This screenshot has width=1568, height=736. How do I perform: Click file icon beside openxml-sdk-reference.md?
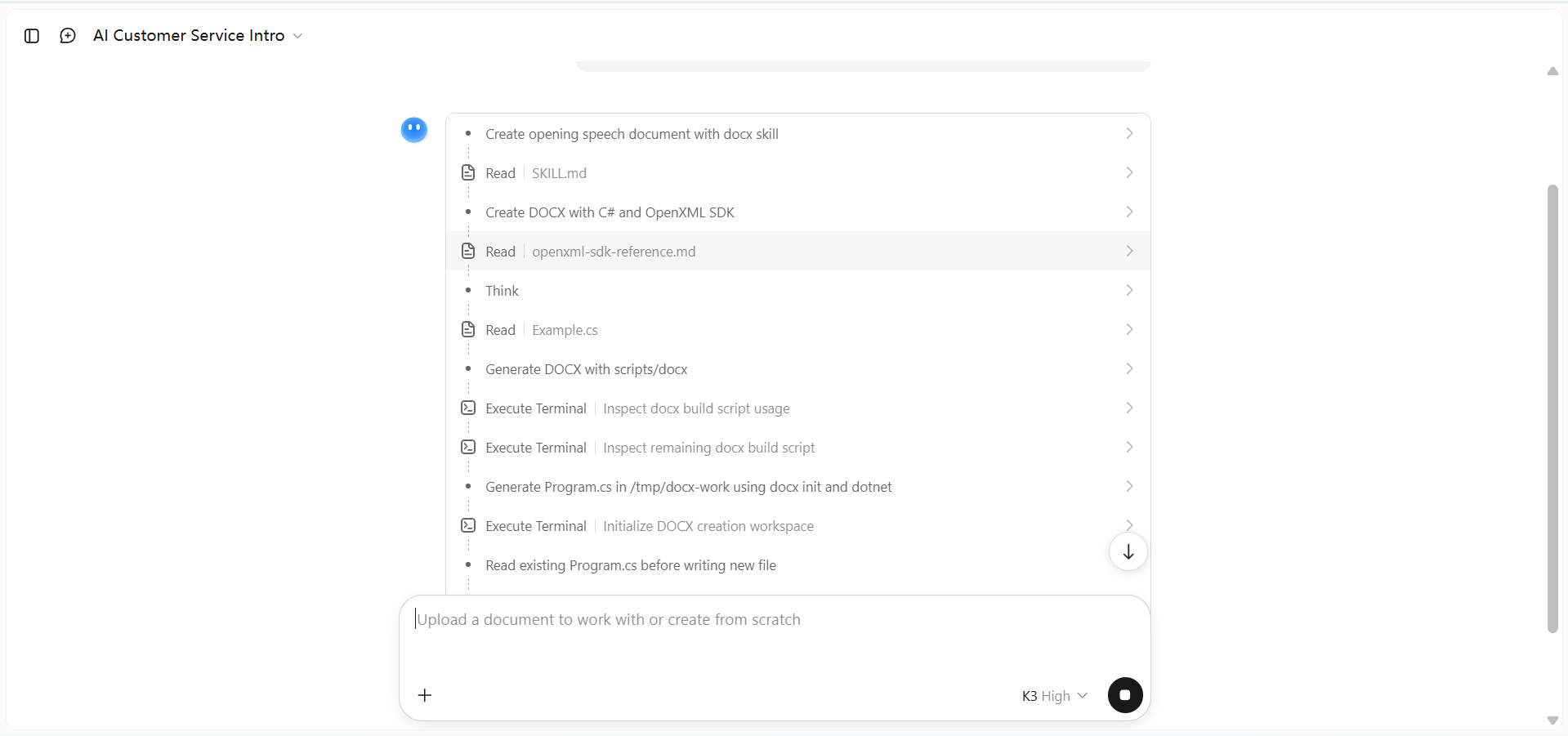pyautogui.click(x=468, y=252)
